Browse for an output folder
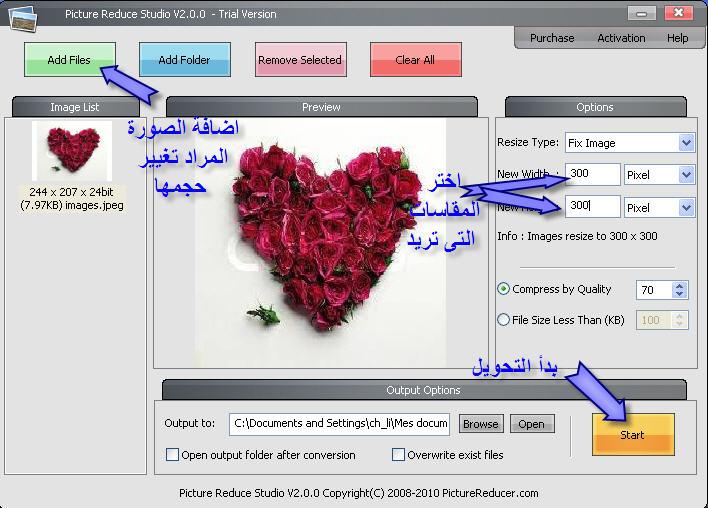This screenshot has width=708, height=508. coord(481,424)
